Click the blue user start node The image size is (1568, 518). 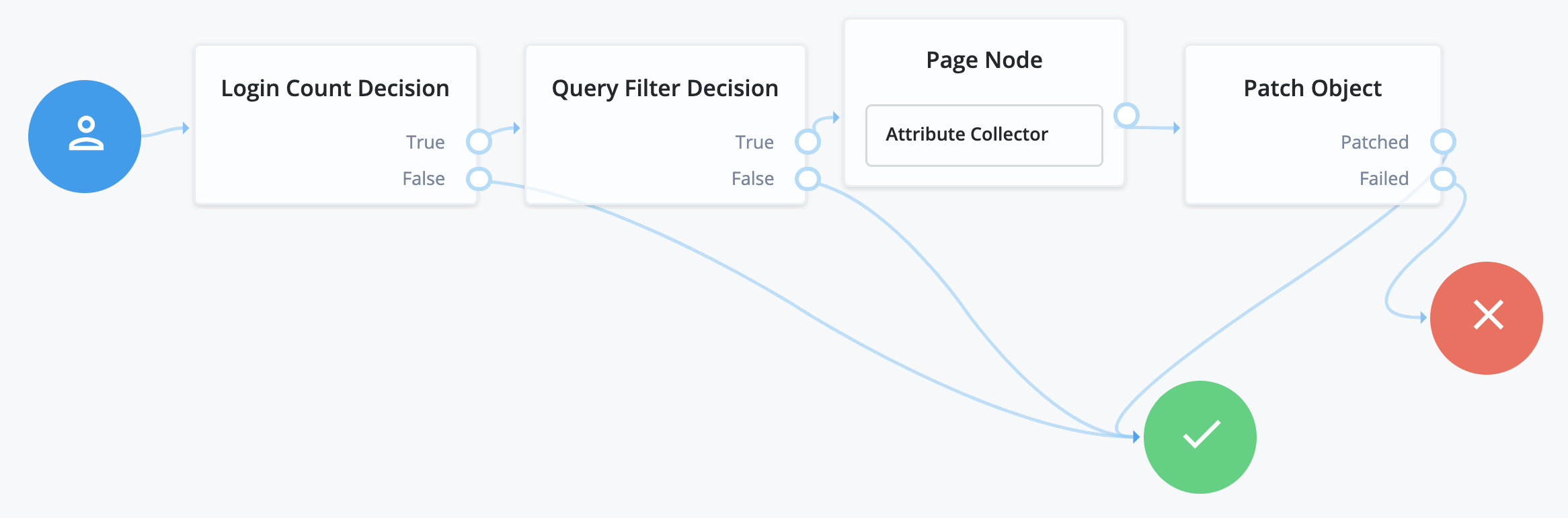click(85, 137)
